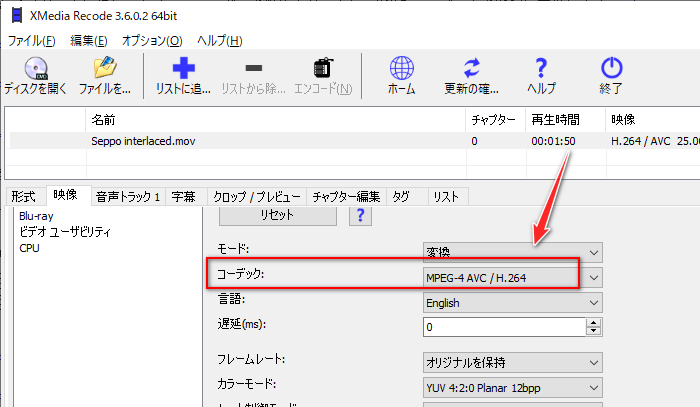The height and width of the screenshot is (407, 700).
Task: Click the 00:01:50 duration cell
Action: (x=553, y=141)
